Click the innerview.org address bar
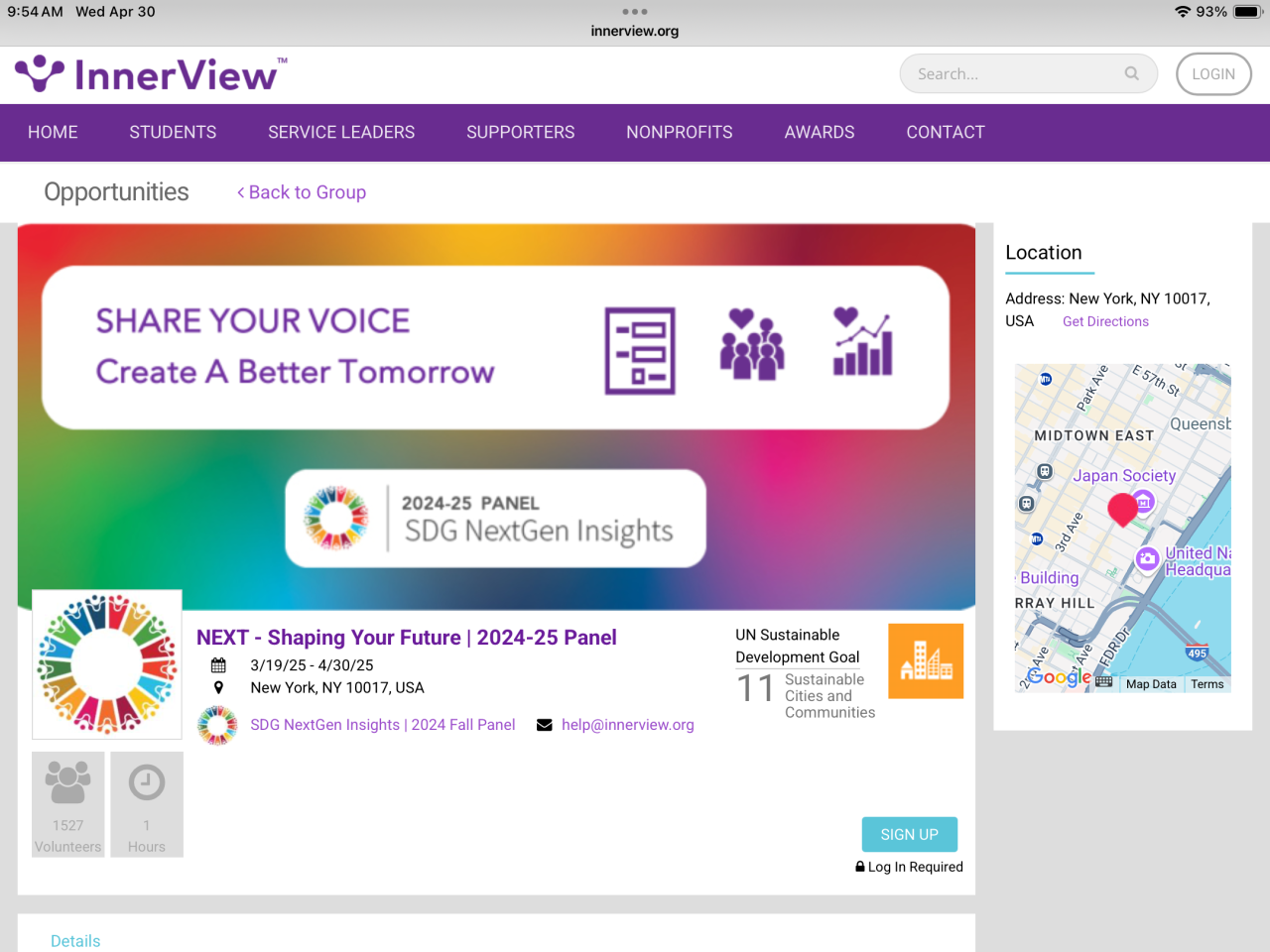The height and width of the screenshot is (952, 1270). click(x=635, y=31)
